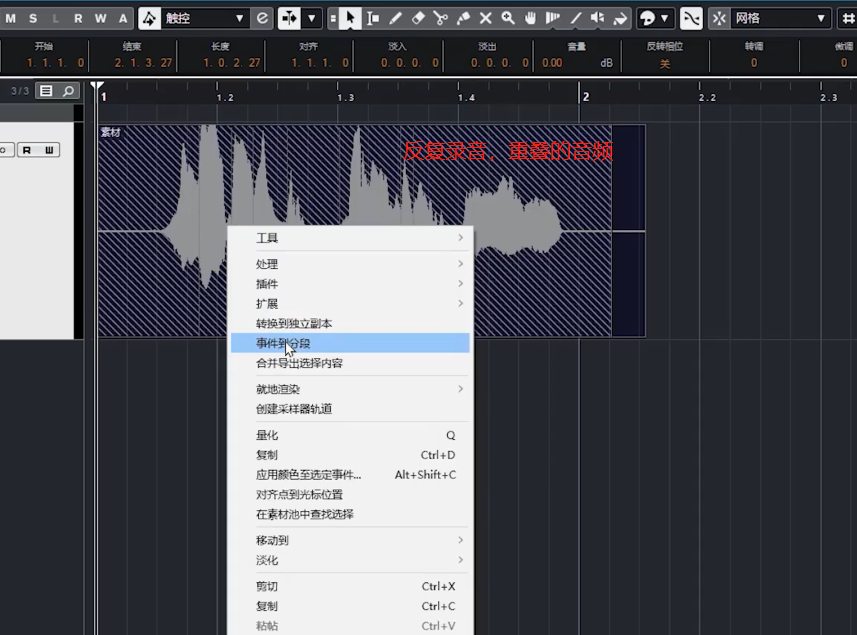The height and width of the screenshot is (635, 857).
Task: Choose 创建采样器轨道 menu item
Action: click(350, 409)
